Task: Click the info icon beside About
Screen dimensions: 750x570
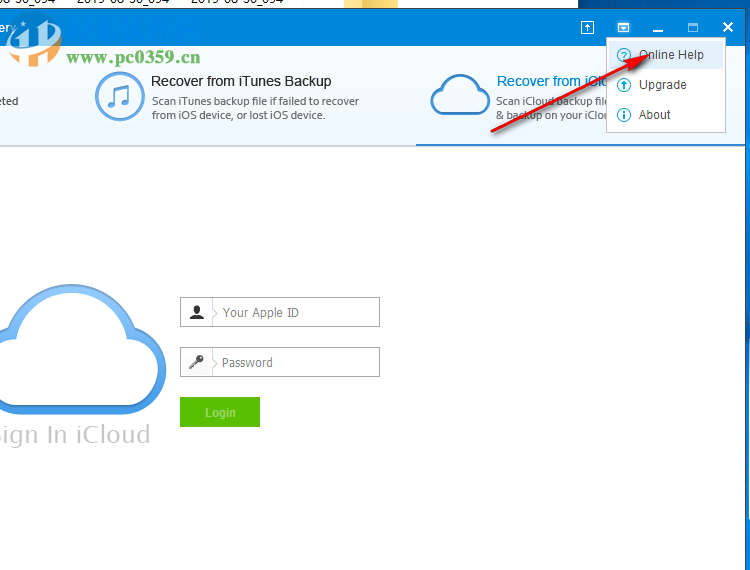Action: tap(623, 115)
